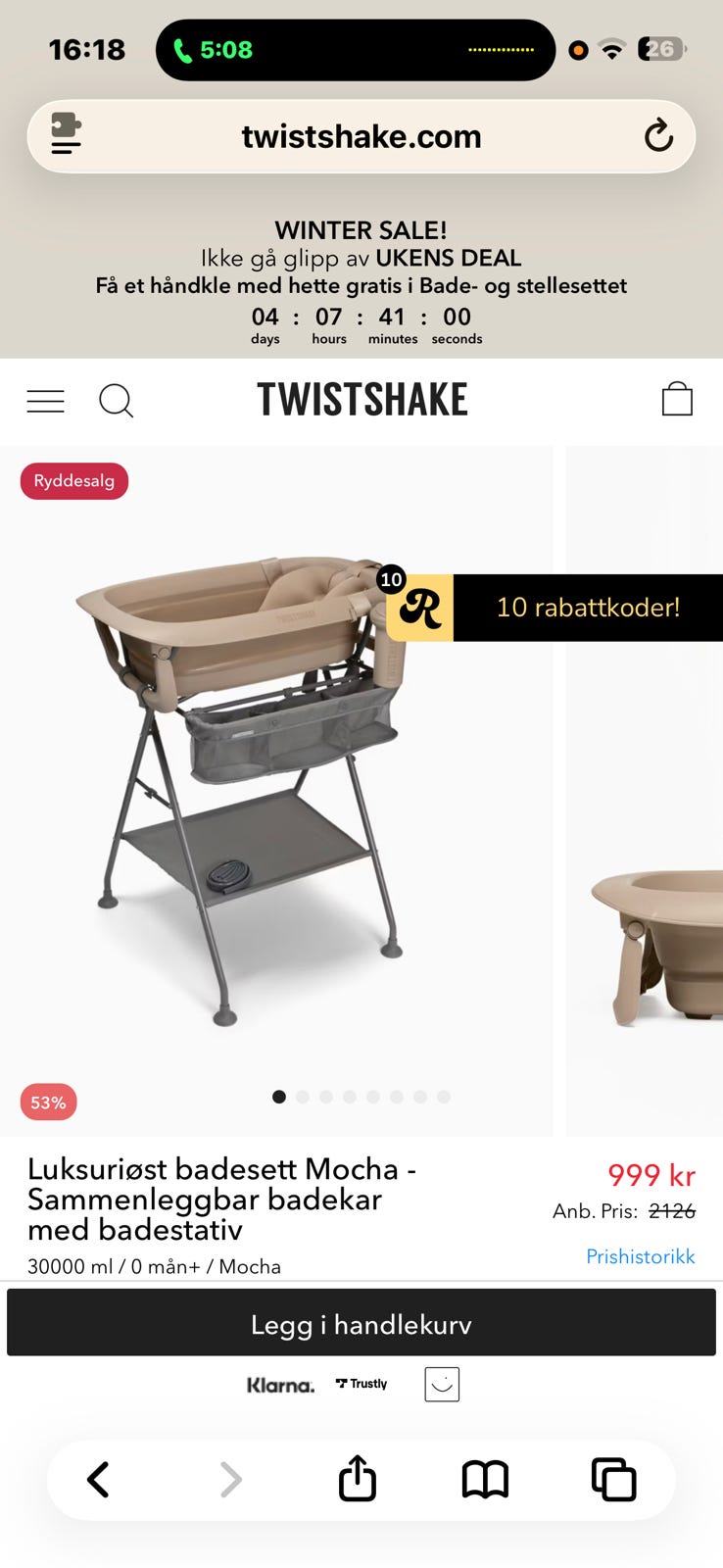Tap the twistshake.com address field
This screenshot has width=723, height=1568.
[x=361, y=136]
